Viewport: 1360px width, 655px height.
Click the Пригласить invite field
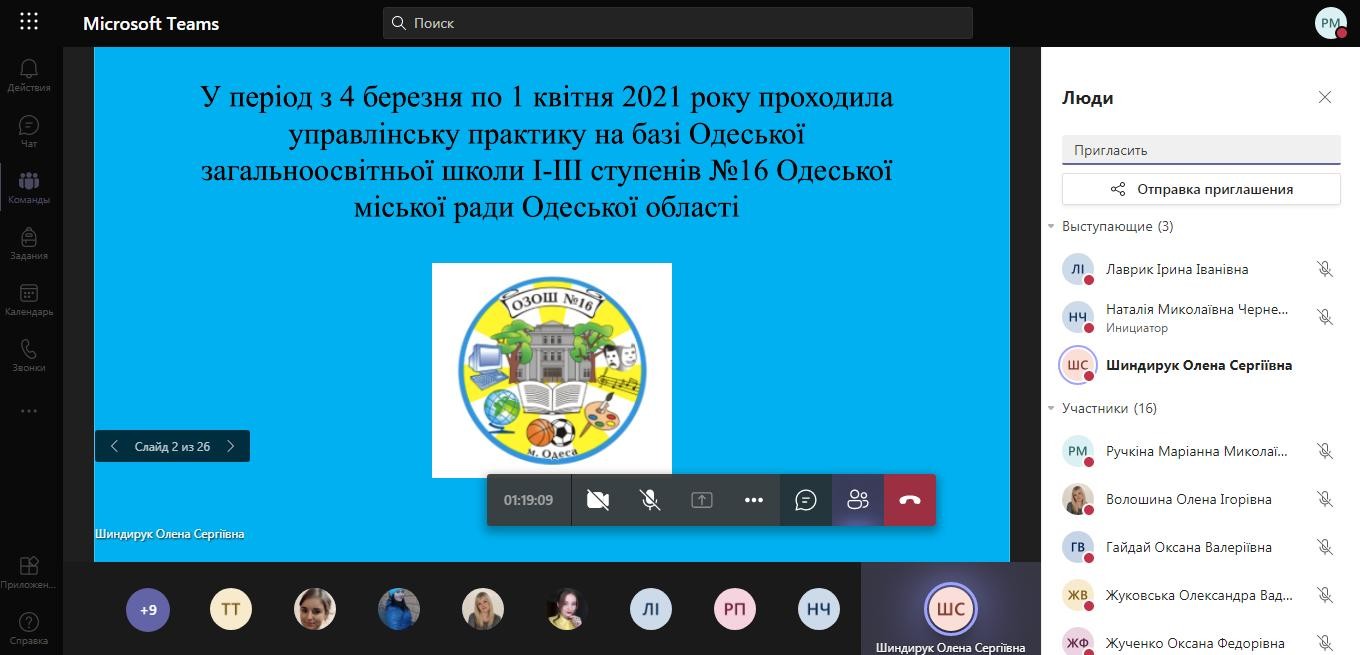[1201, 150]
